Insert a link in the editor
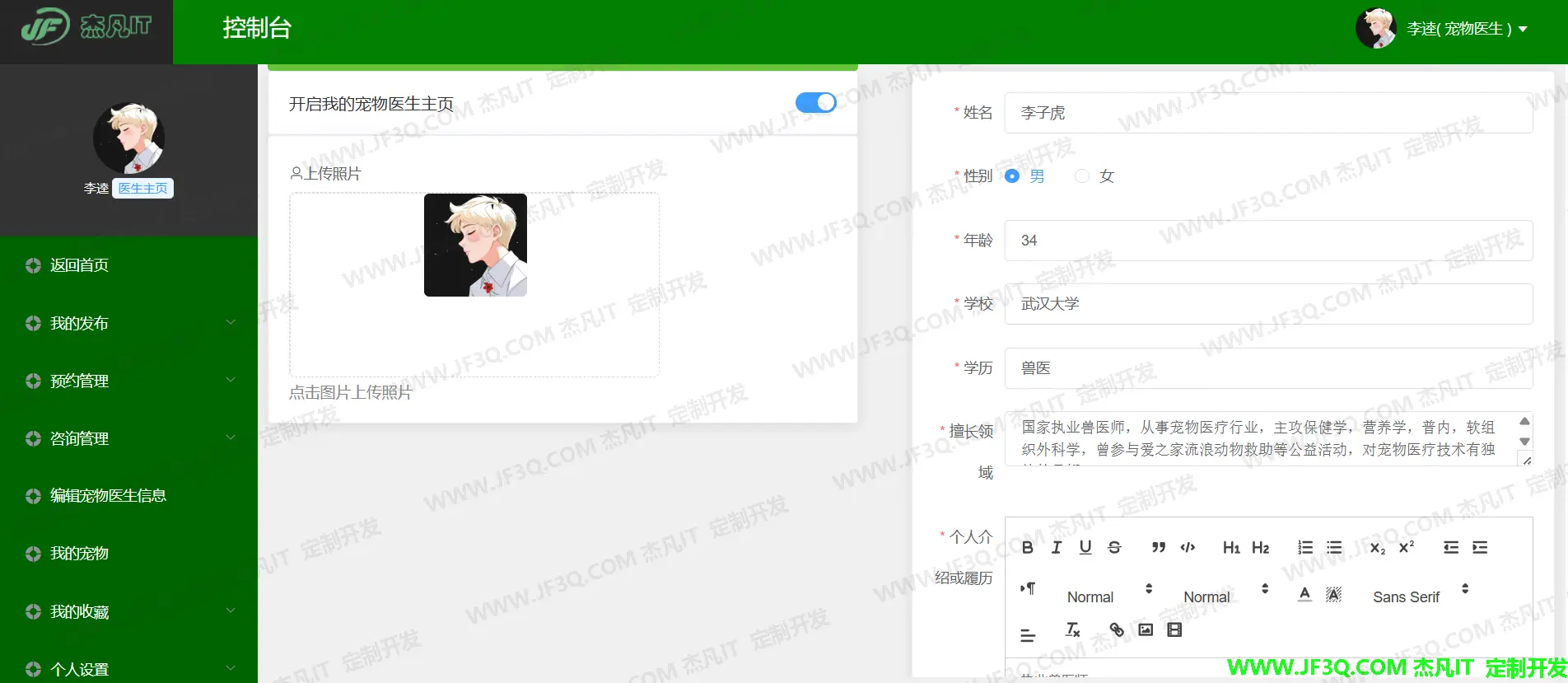This screenshot has width=1568, height=683. point(1117,630)
